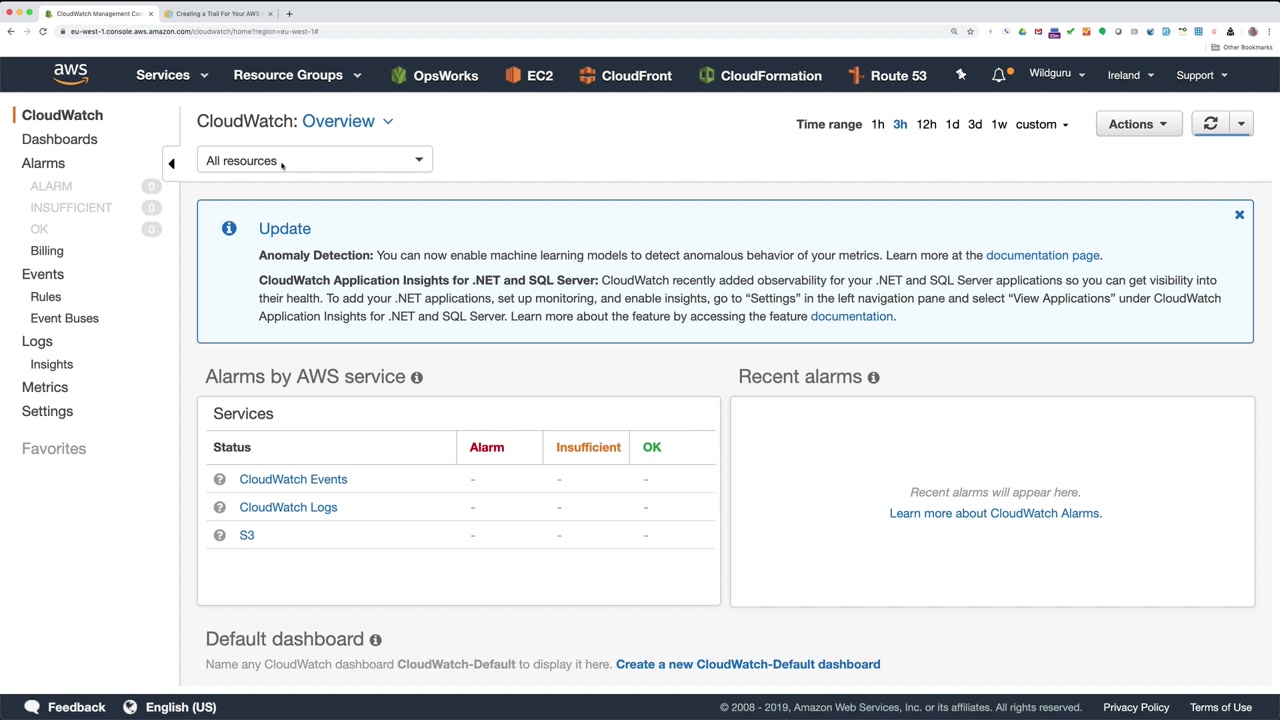
Task: Click the AWS logo home icon
Action: [x=71, y=75]
